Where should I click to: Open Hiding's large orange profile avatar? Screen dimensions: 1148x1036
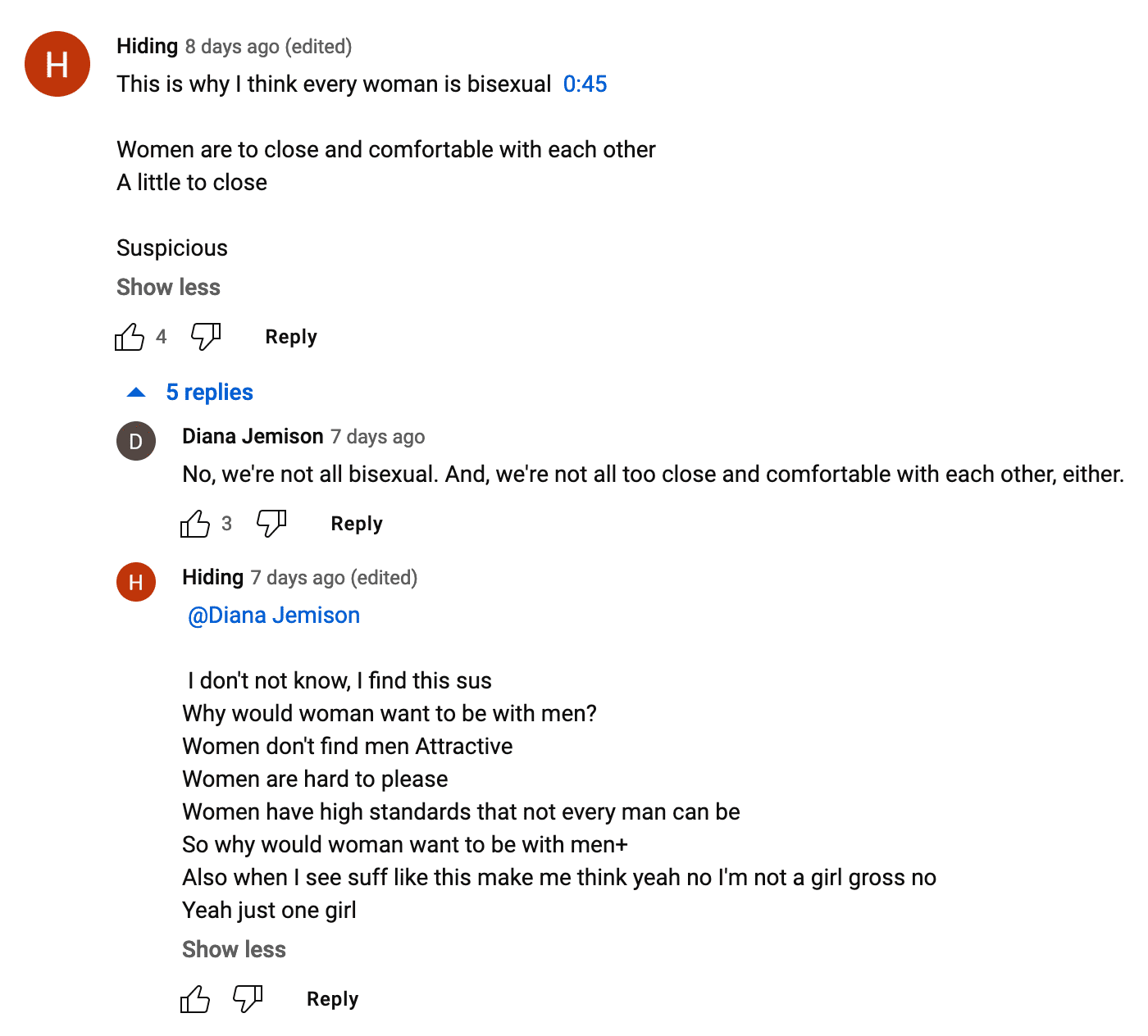coord(57,64)
